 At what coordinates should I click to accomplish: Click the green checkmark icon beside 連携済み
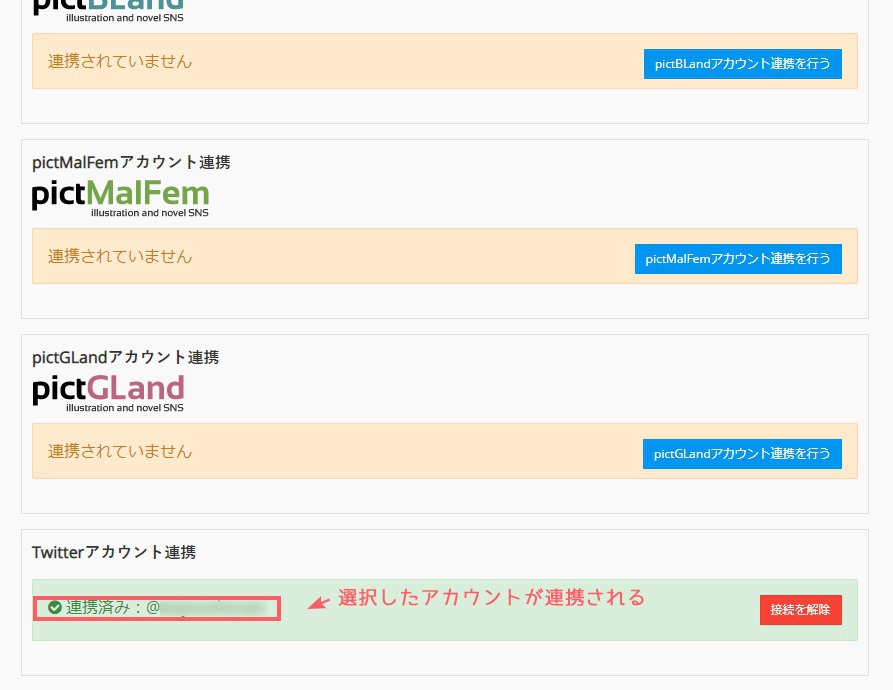click(55, 607)
